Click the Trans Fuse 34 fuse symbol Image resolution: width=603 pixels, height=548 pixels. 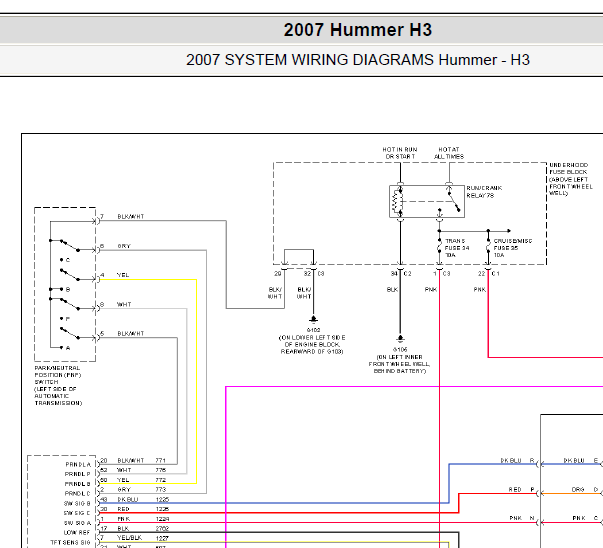click(x=439, y=248)
